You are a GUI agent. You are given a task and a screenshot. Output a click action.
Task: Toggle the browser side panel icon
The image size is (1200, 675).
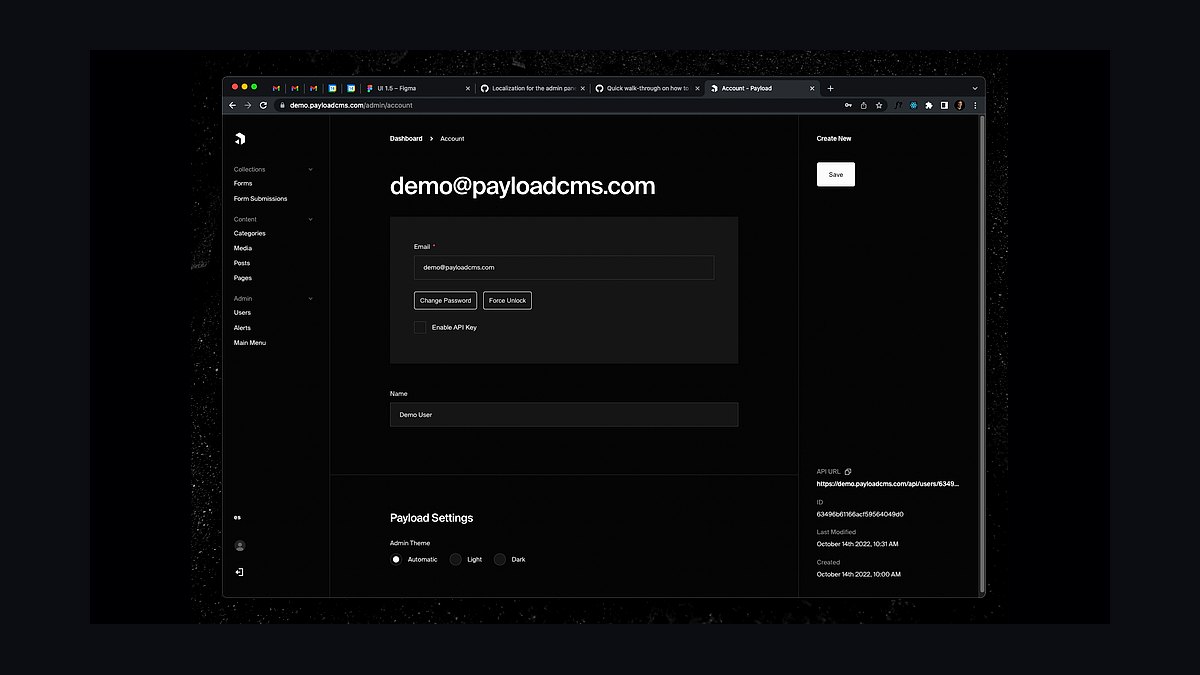[x=944, y=105]
